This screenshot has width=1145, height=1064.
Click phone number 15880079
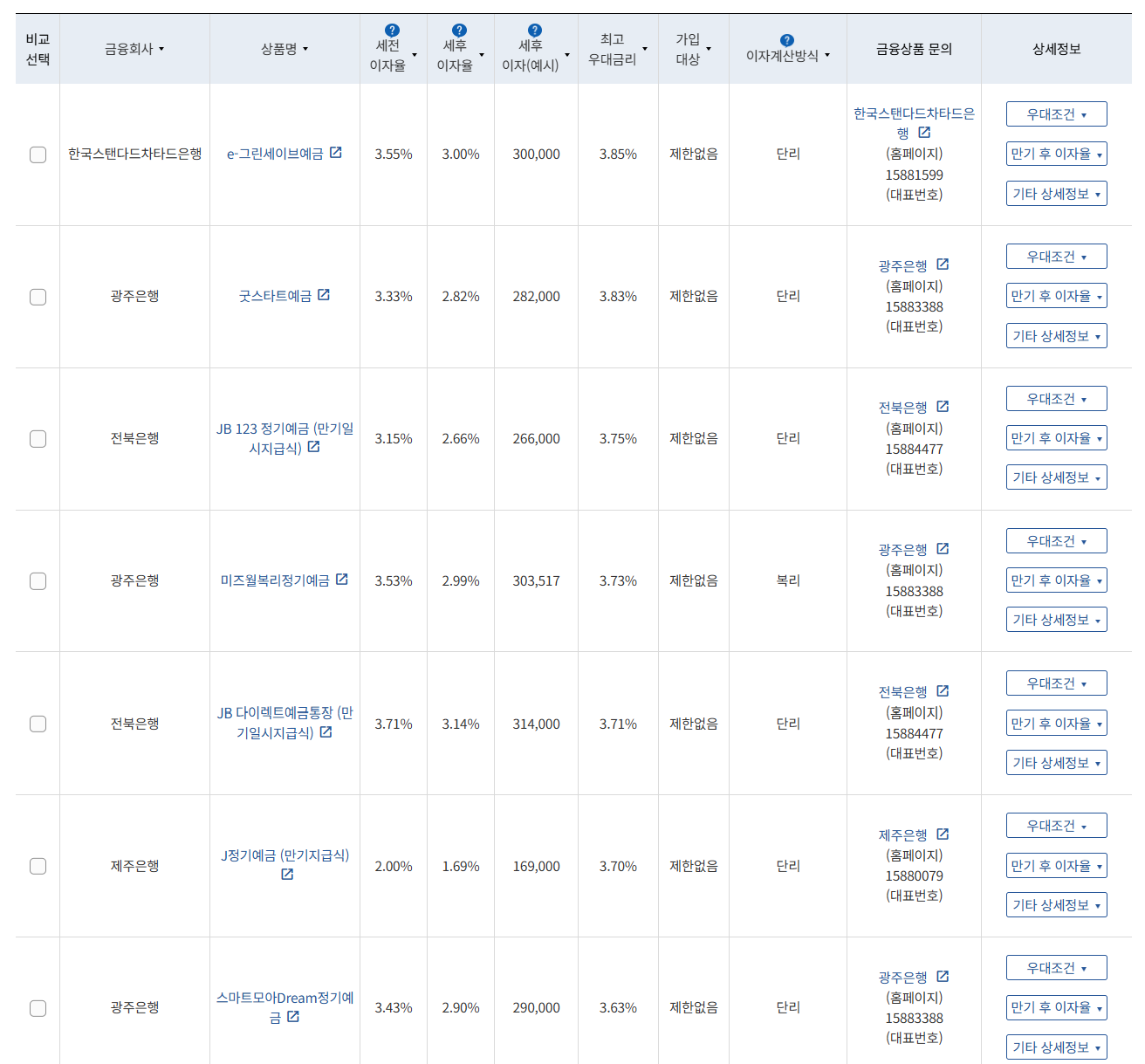click(914, 875)
